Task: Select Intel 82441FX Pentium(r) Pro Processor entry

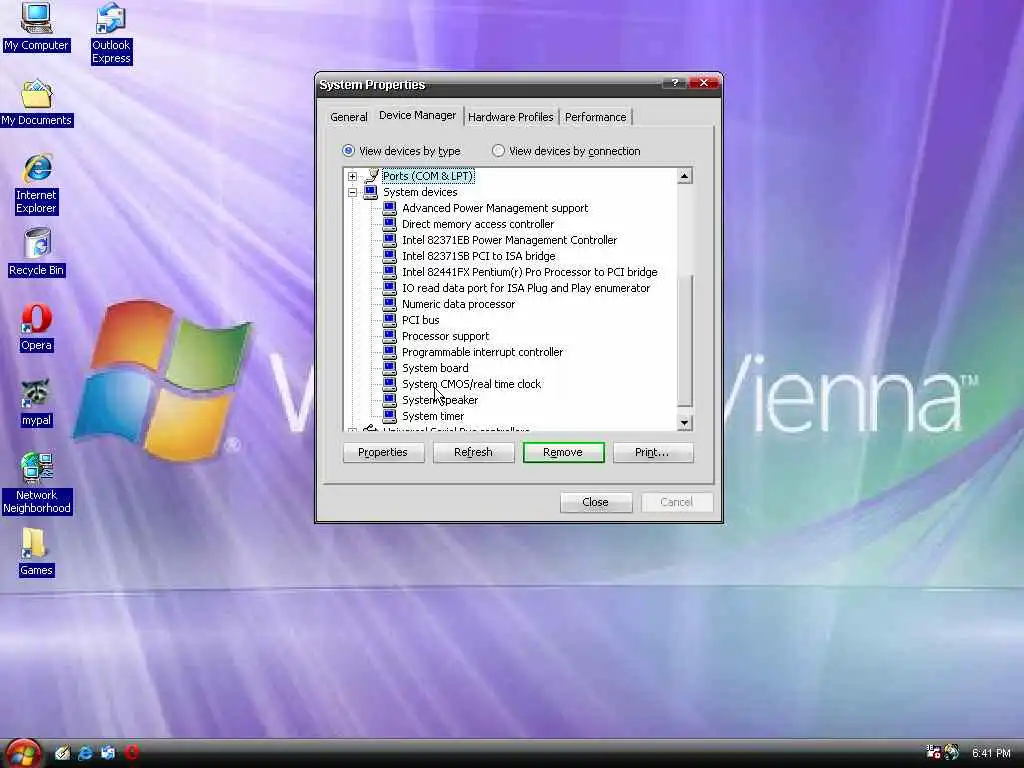Action: click(x=530, y=272)
